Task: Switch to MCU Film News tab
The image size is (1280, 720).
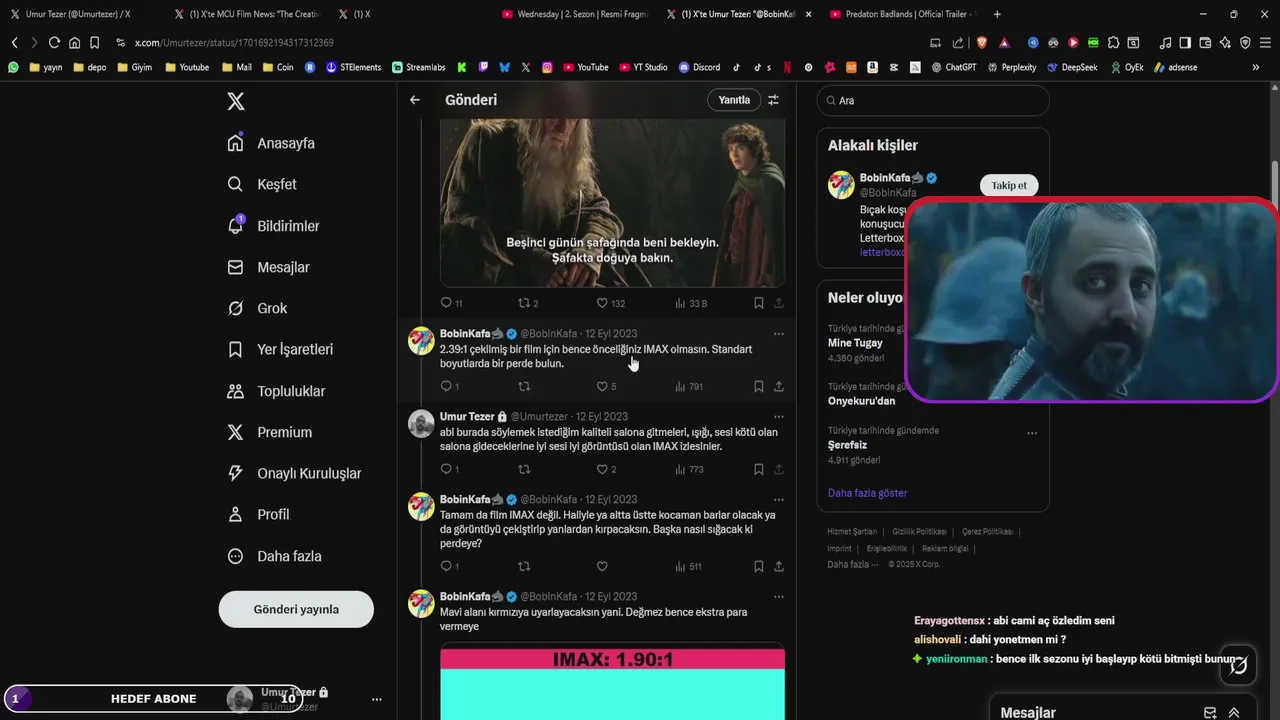Action: click(245, 14)
